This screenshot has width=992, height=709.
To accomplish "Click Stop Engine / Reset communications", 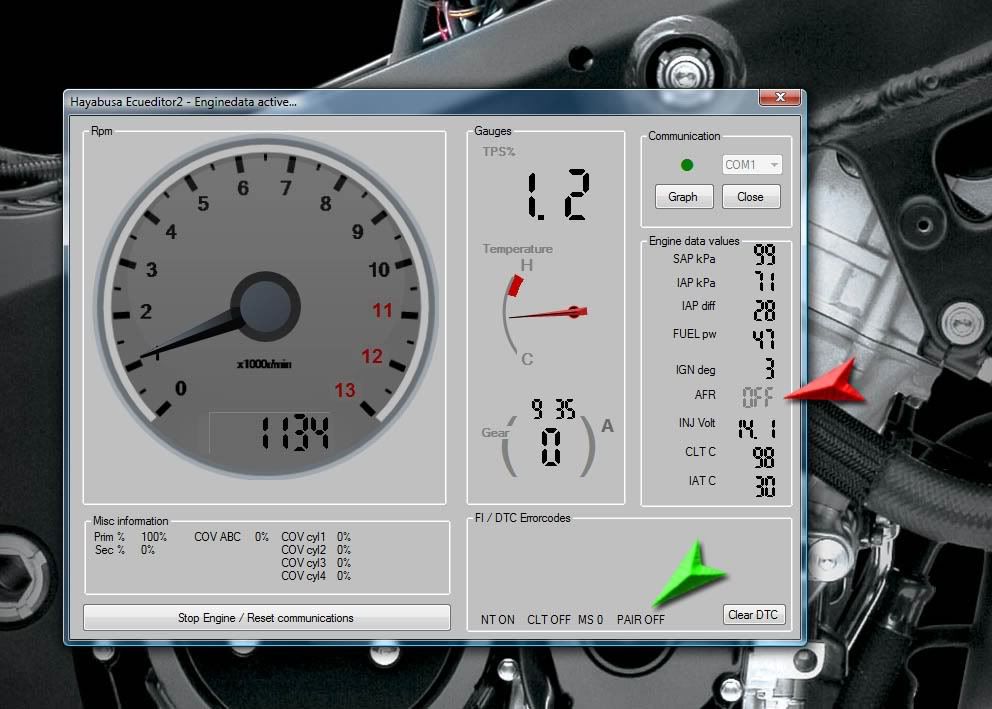I will [x=266, y=618].
